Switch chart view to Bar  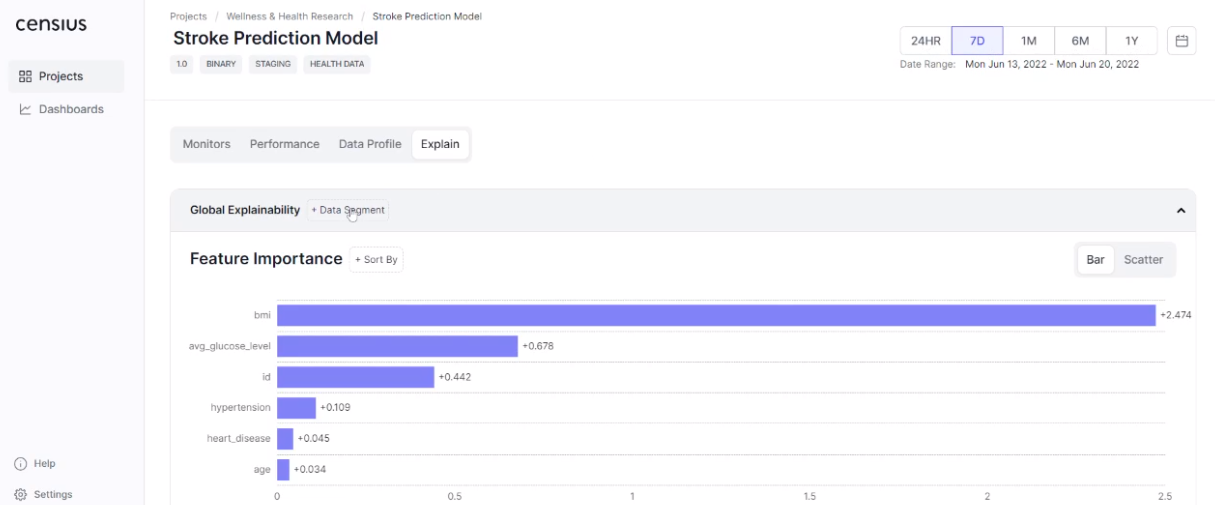point(1095,260)
